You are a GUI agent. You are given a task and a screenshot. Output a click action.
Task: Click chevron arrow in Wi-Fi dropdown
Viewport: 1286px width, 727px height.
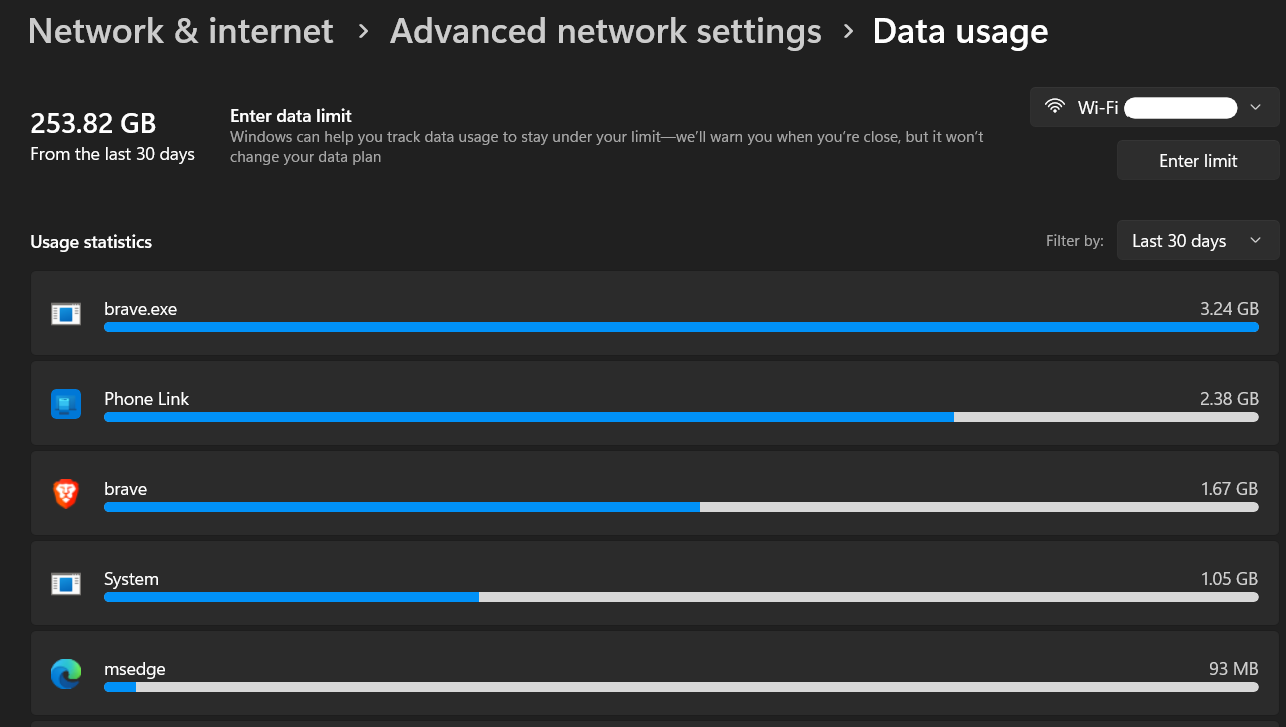pos(1256,107)
